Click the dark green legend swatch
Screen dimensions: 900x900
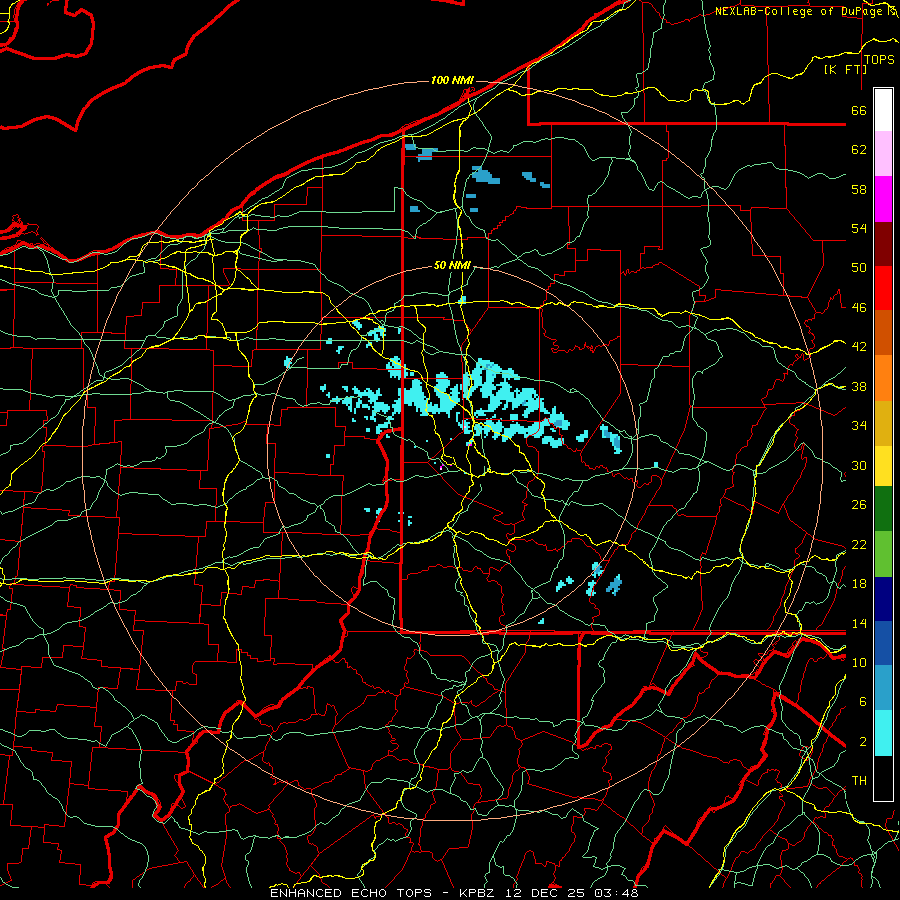pos(883,509)
